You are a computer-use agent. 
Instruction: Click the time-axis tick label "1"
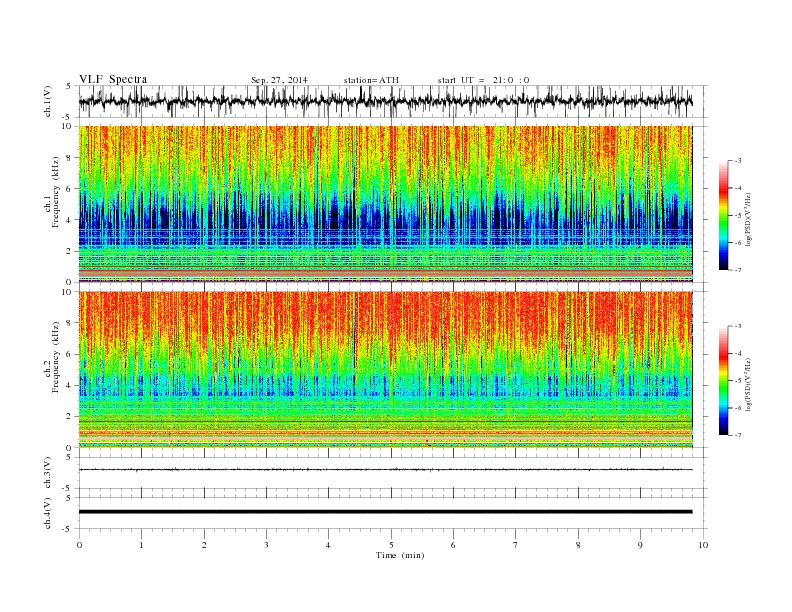[x=141, y=545]
